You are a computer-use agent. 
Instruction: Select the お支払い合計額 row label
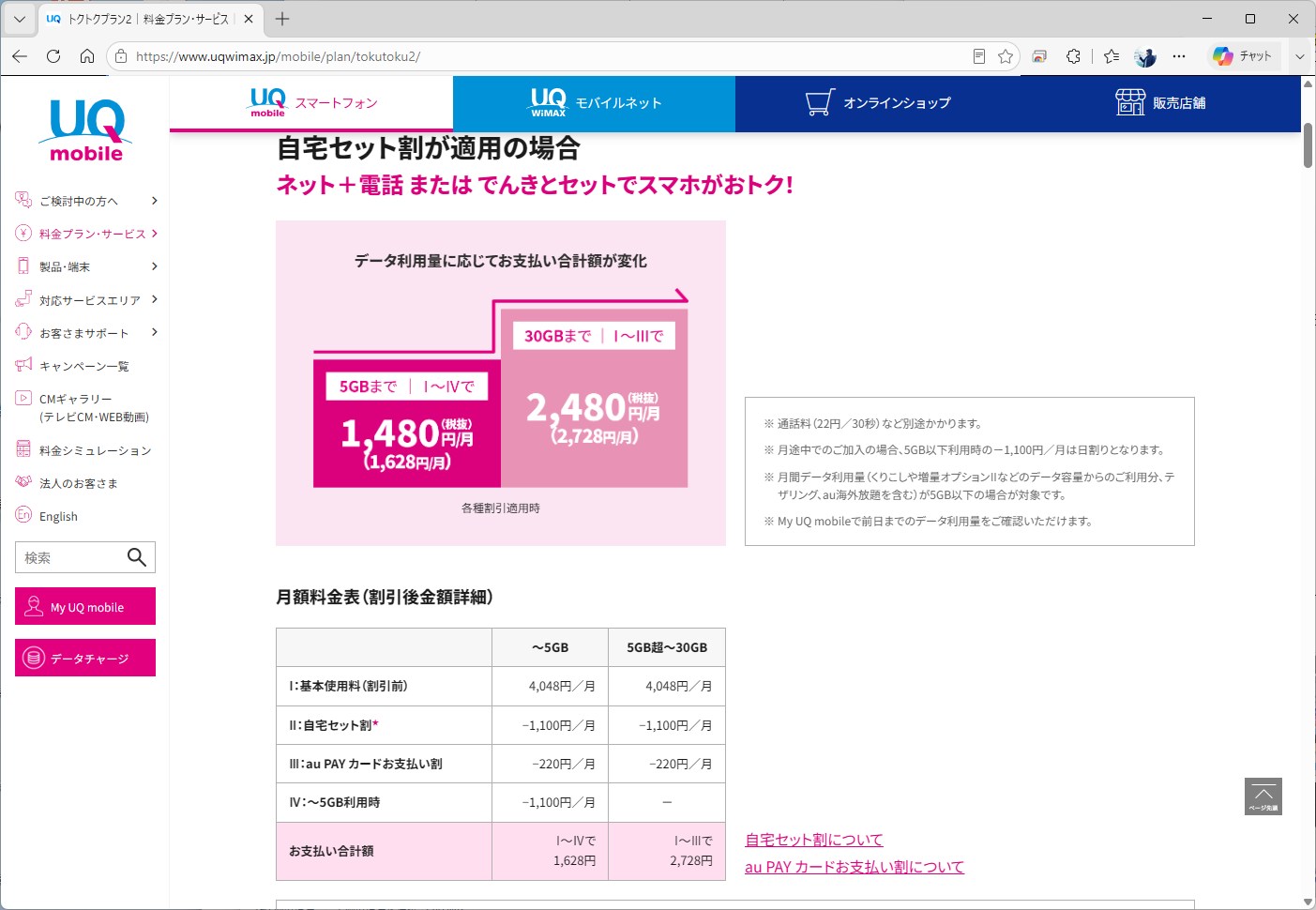pyautogui.click(x=331, y=851)
